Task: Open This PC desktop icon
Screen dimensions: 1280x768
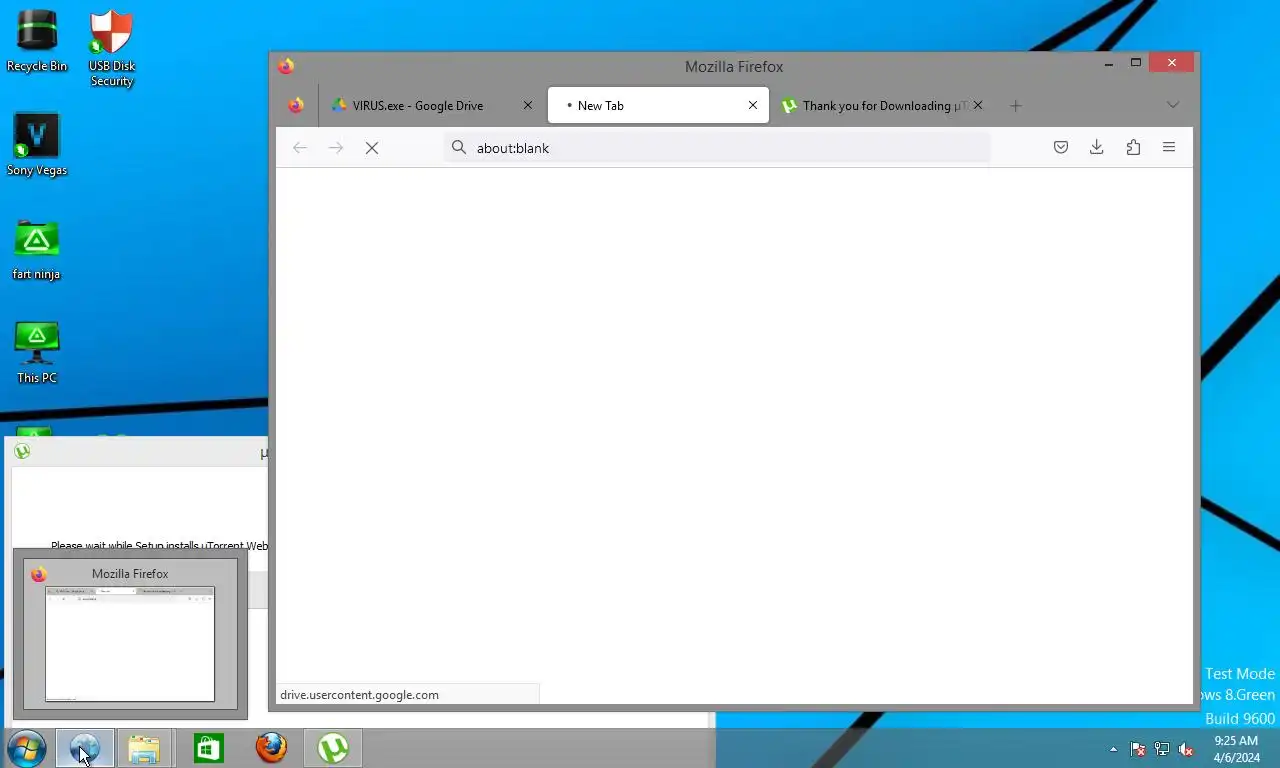Action: coord(37,353)
